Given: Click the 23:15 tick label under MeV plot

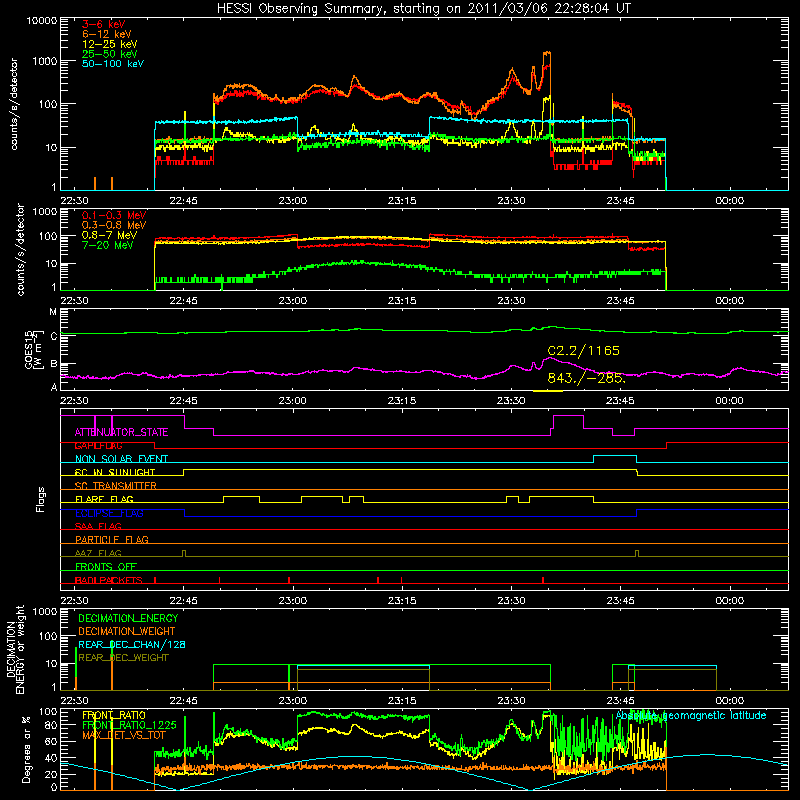Looking at the screenshot, I should (x=402, y=301).
